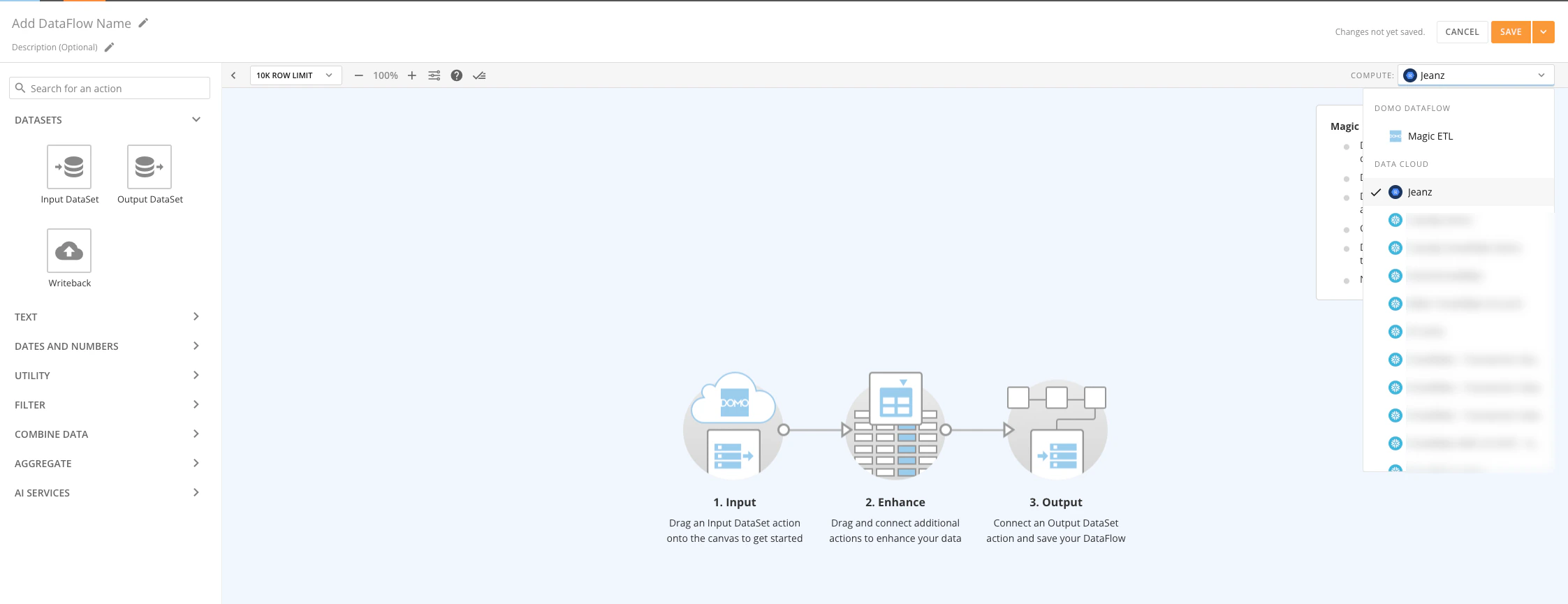1568x604 pixels.
Task: Collapse the actions sidebar with the back chevron
Action: (x=234, y=75)
